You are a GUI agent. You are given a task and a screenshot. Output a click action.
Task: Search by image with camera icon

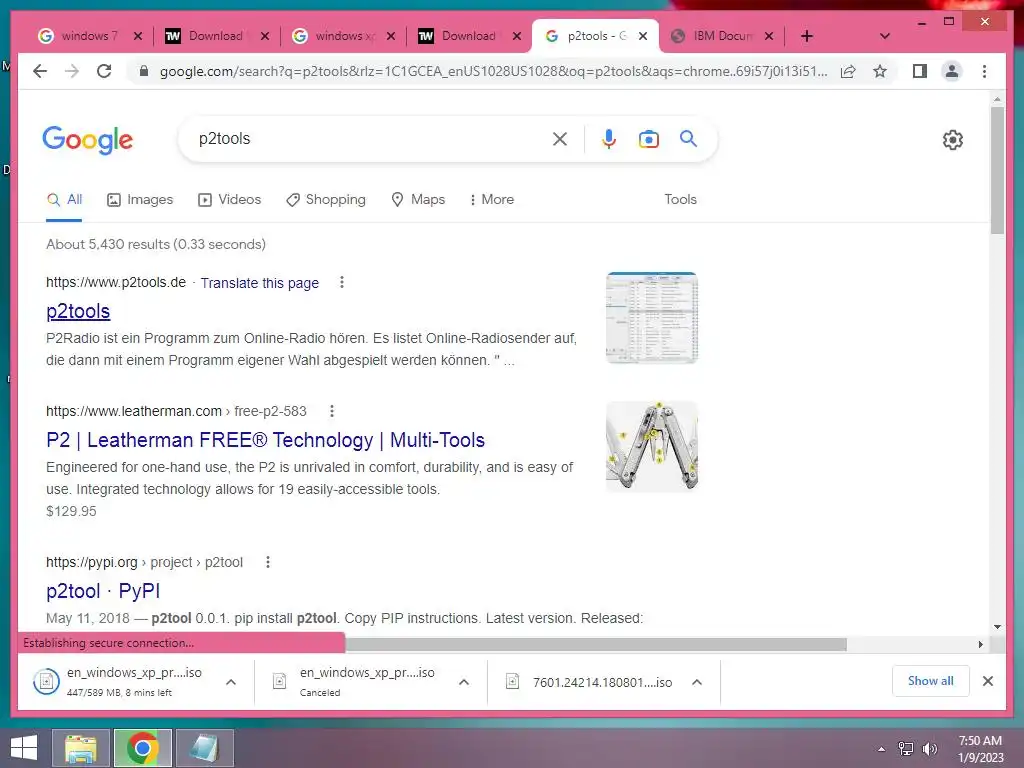click(648, 139)
